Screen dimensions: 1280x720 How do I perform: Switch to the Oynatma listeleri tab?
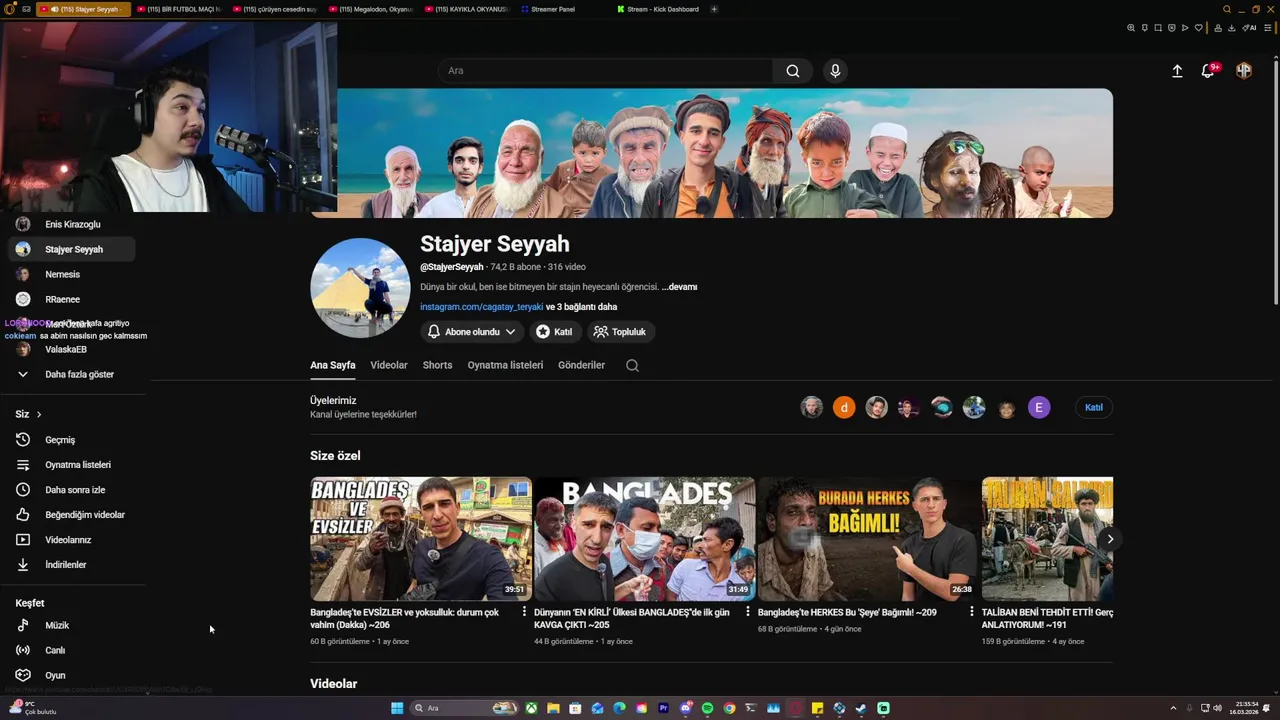[505, 365]
